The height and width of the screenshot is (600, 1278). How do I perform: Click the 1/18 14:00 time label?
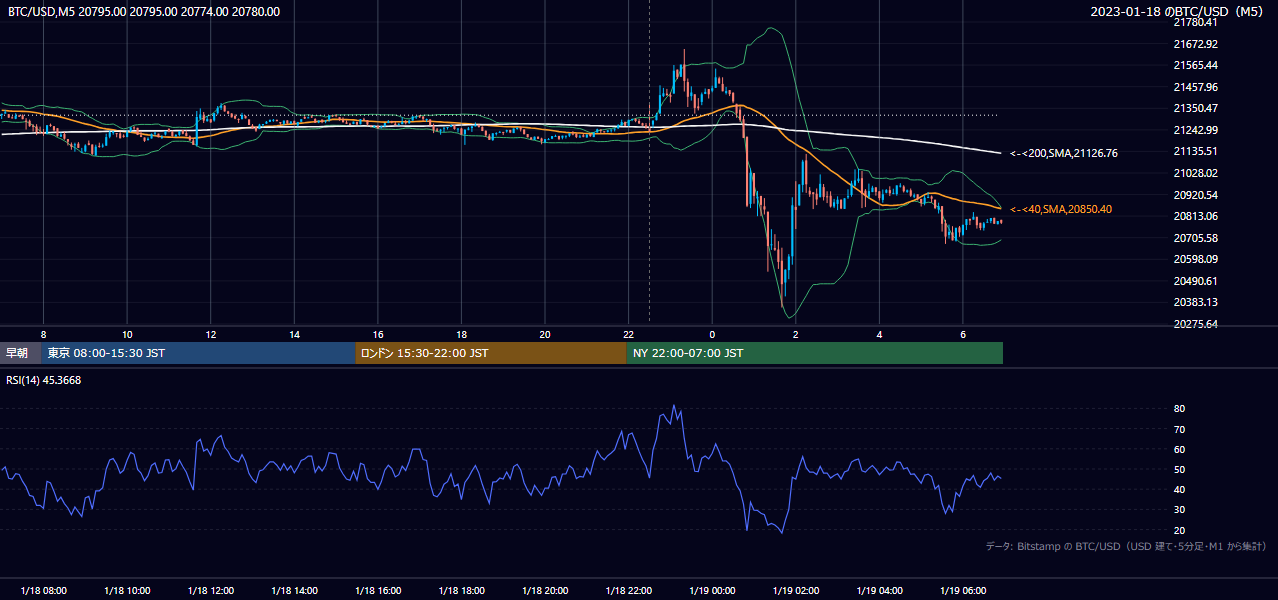(294, 591)
